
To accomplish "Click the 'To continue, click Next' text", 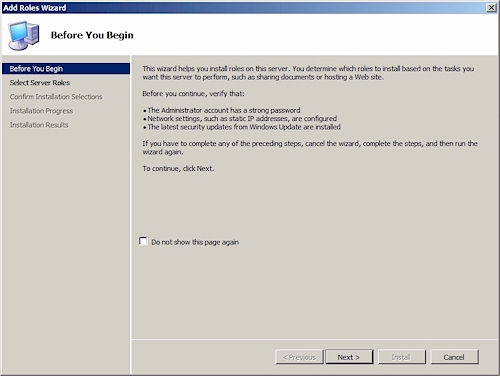I will 178,169.
